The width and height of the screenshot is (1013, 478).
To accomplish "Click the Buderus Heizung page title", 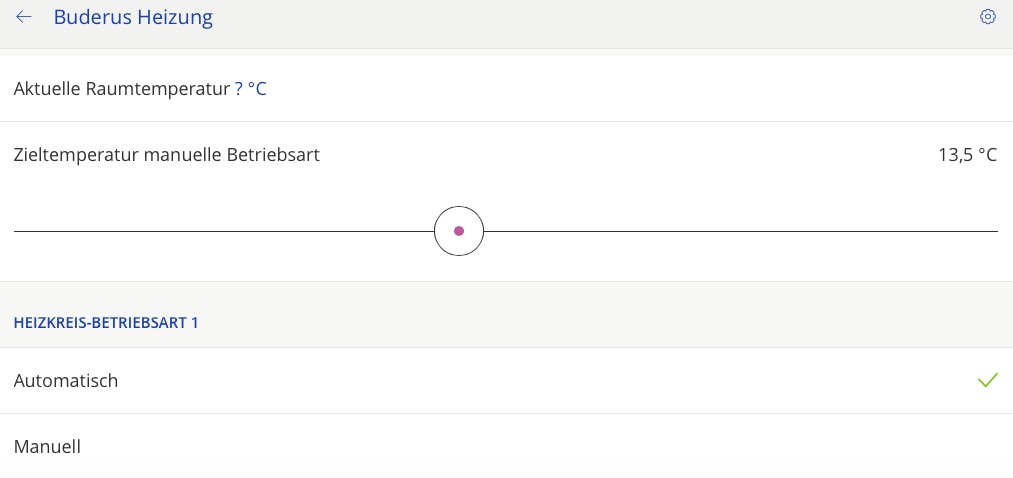I will pos(133,17).
